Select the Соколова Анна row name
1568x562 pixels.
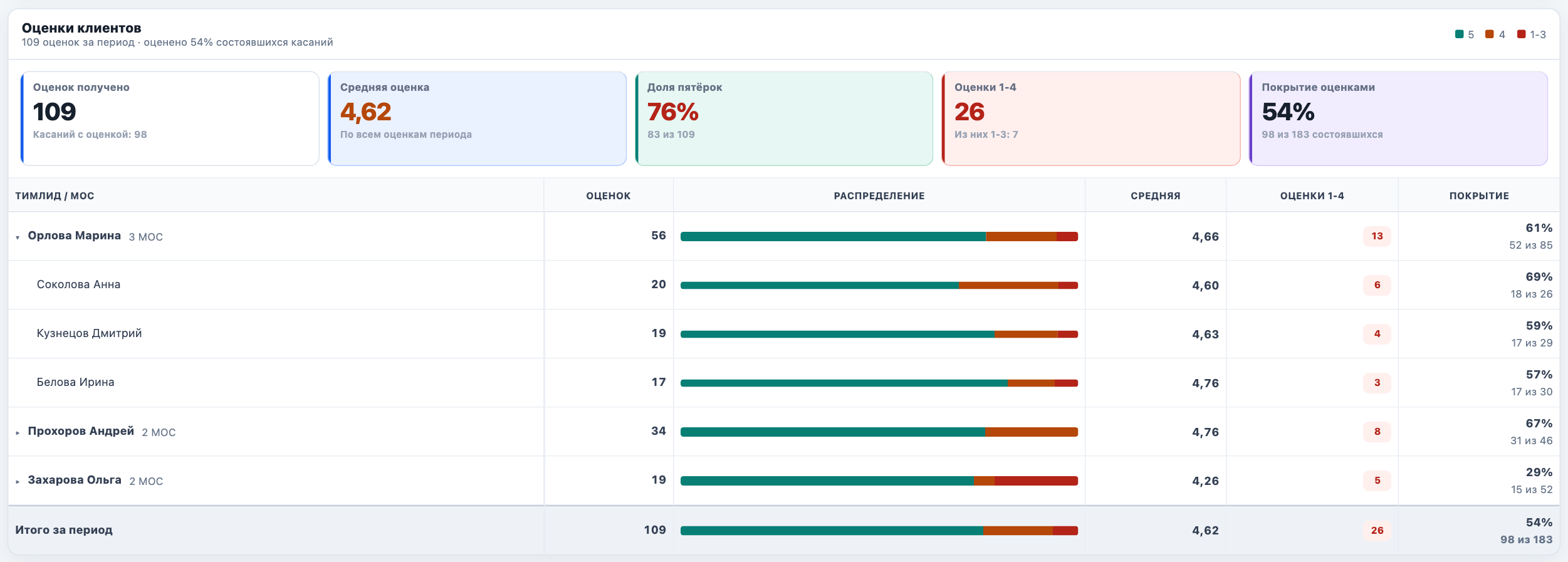click(x=78, y=284)
